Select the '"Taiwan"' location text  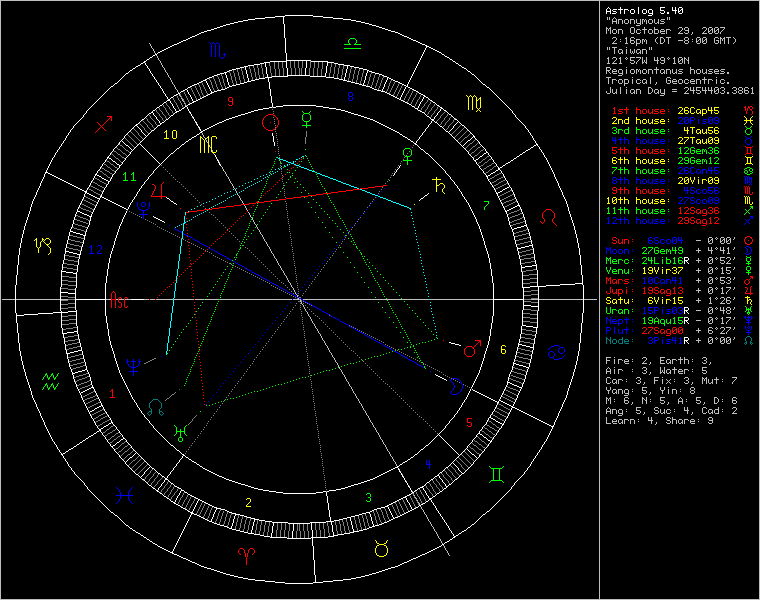tap(630, 51)
